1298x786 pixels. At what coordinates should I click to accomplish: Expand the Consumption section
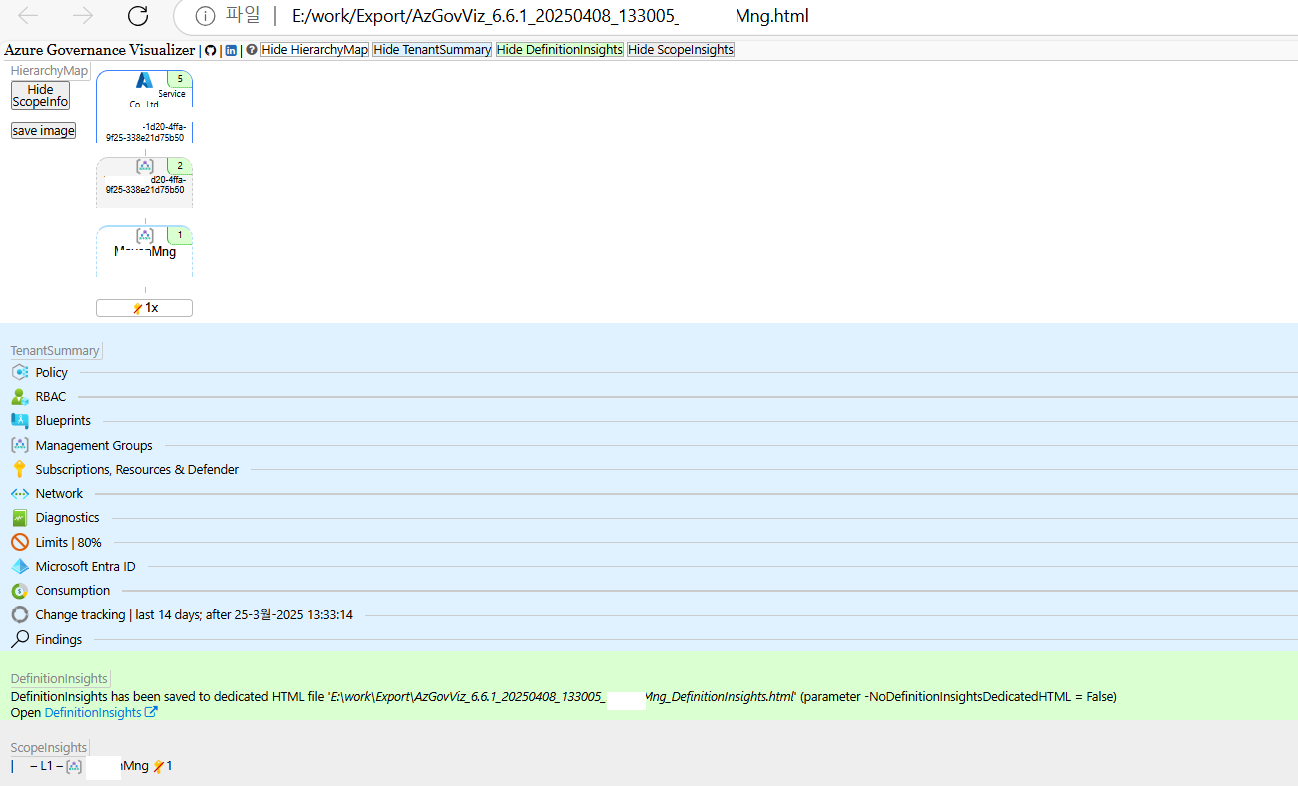73,591
